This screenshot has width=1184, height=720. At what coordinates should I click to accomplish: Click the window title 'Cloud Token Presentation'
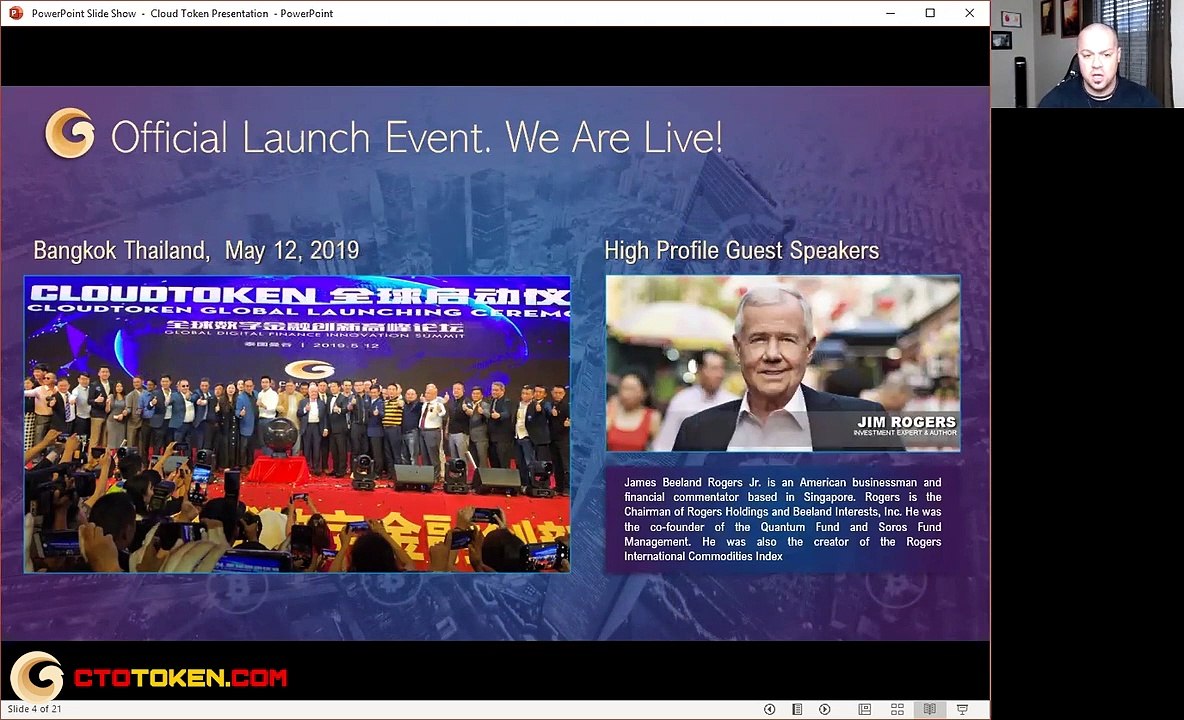(x=209, y=14)
